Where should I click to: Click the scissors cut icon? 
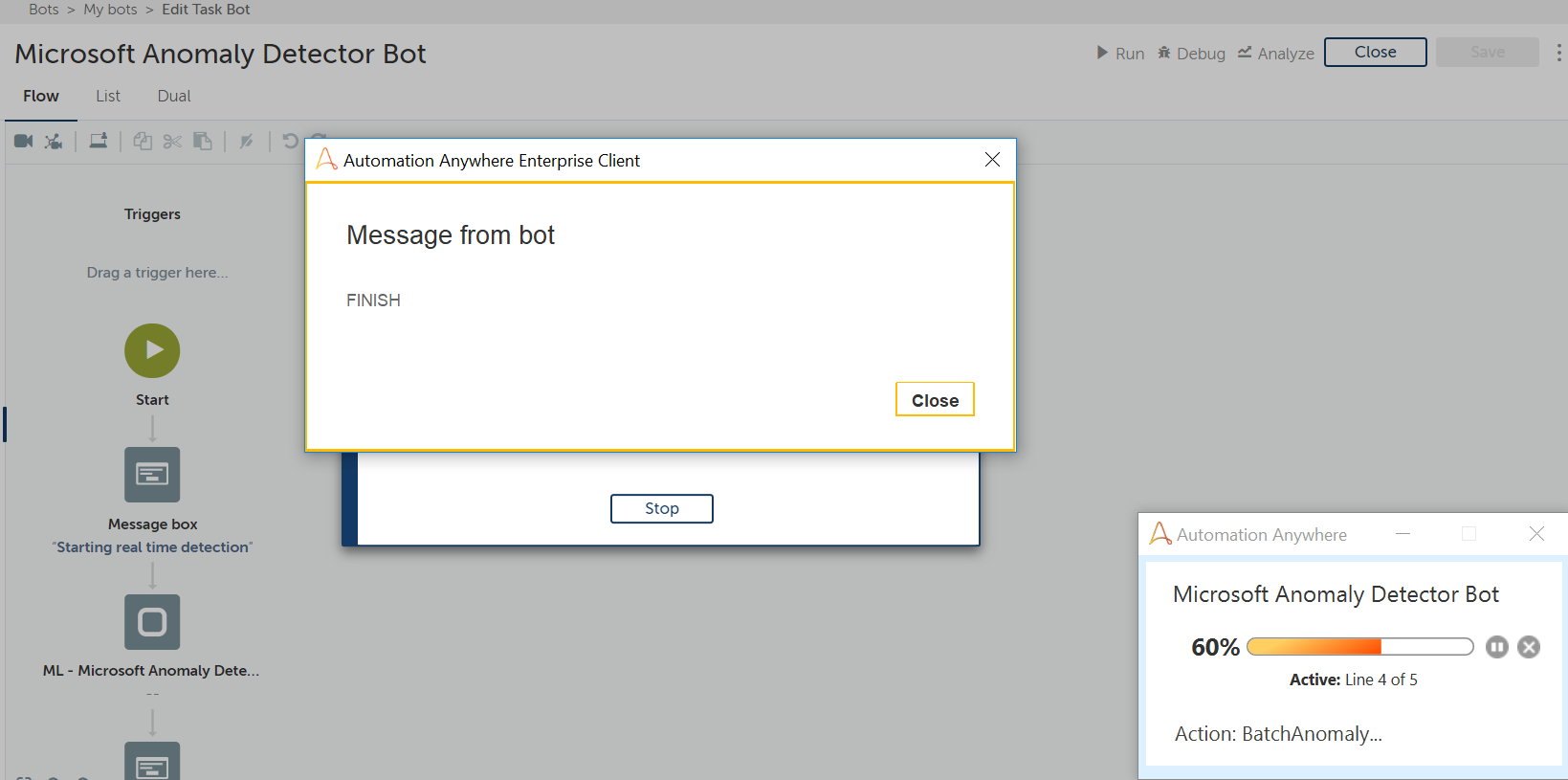pyautogui.click(x=172, y=142)
